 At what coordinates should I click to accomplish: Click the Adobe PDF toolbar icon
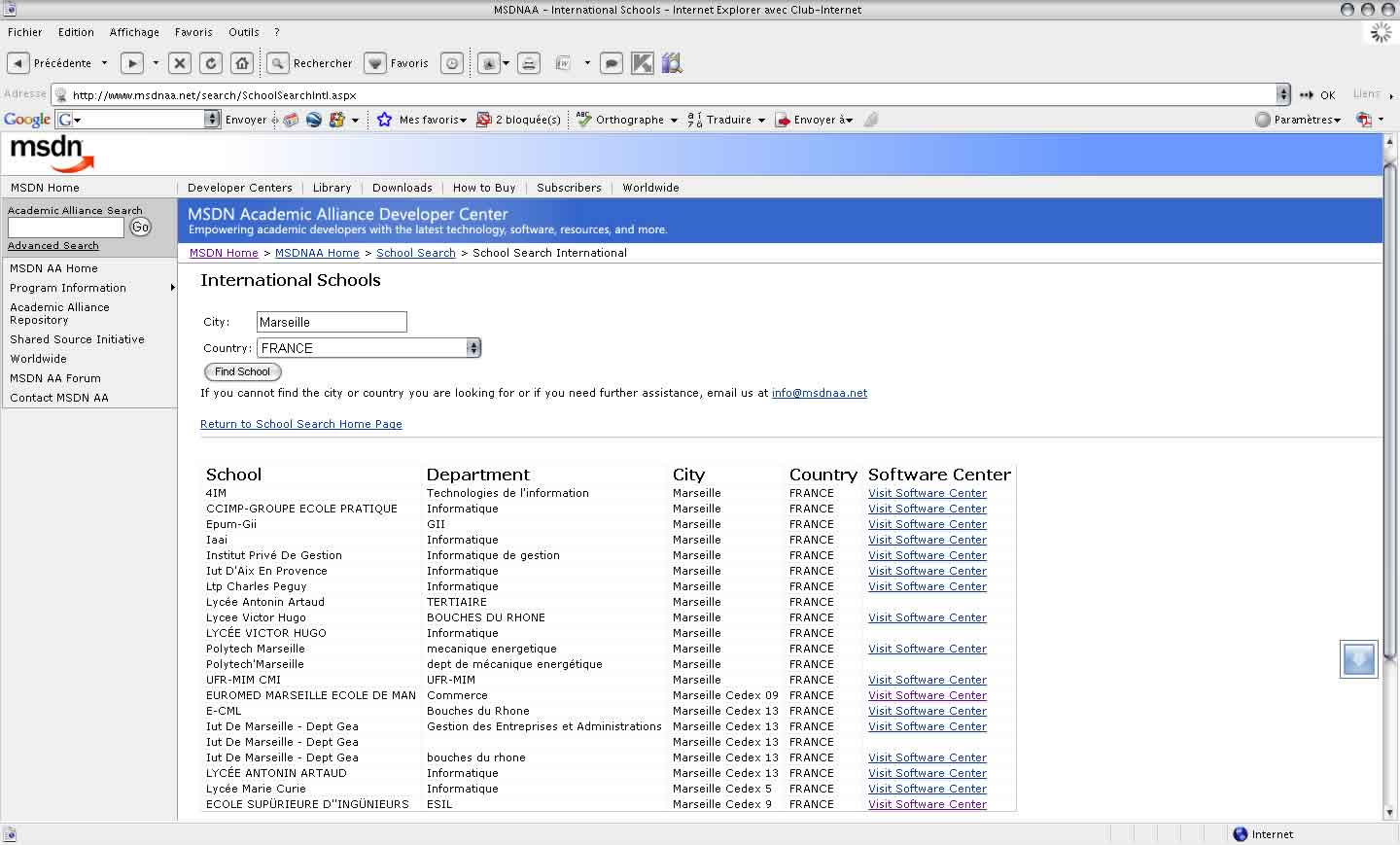pos(1365,120)
